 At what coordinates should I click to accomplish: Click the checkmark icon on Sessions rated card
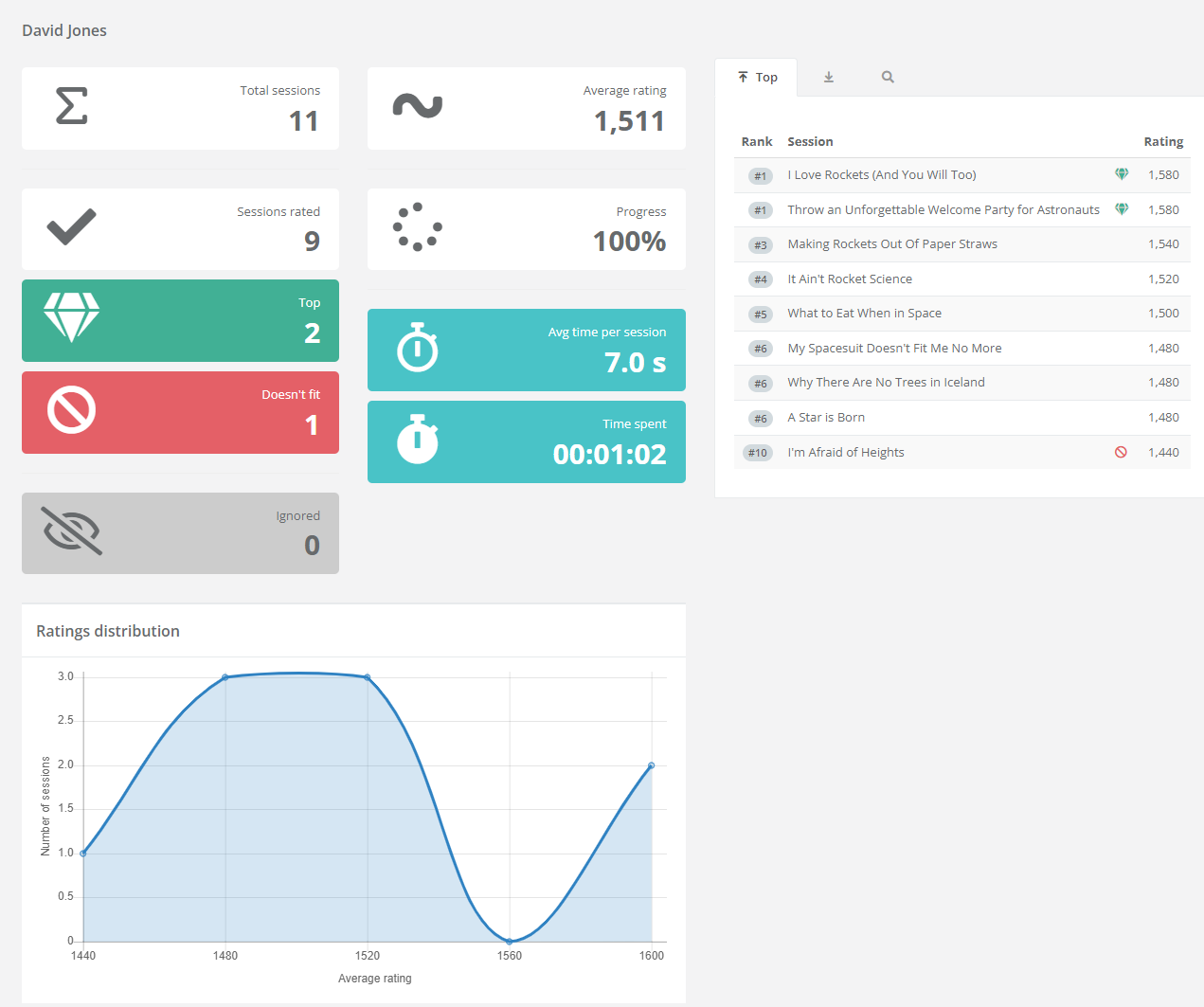(x=71, y=227)
